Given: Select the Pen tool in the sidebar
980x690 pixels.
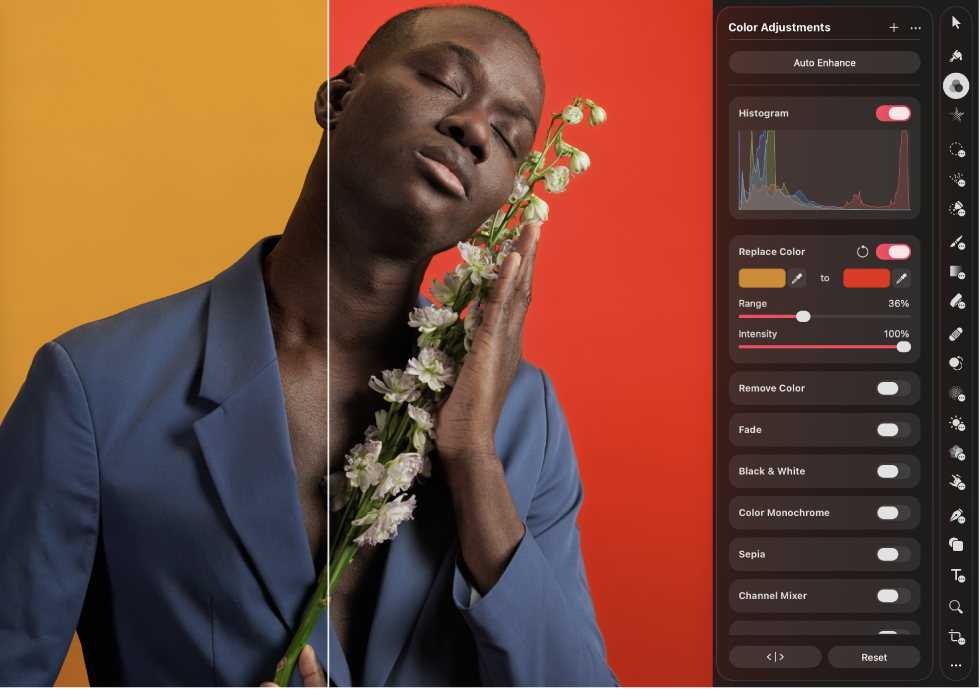Looking at the screenshot, I should coord(955,513).
